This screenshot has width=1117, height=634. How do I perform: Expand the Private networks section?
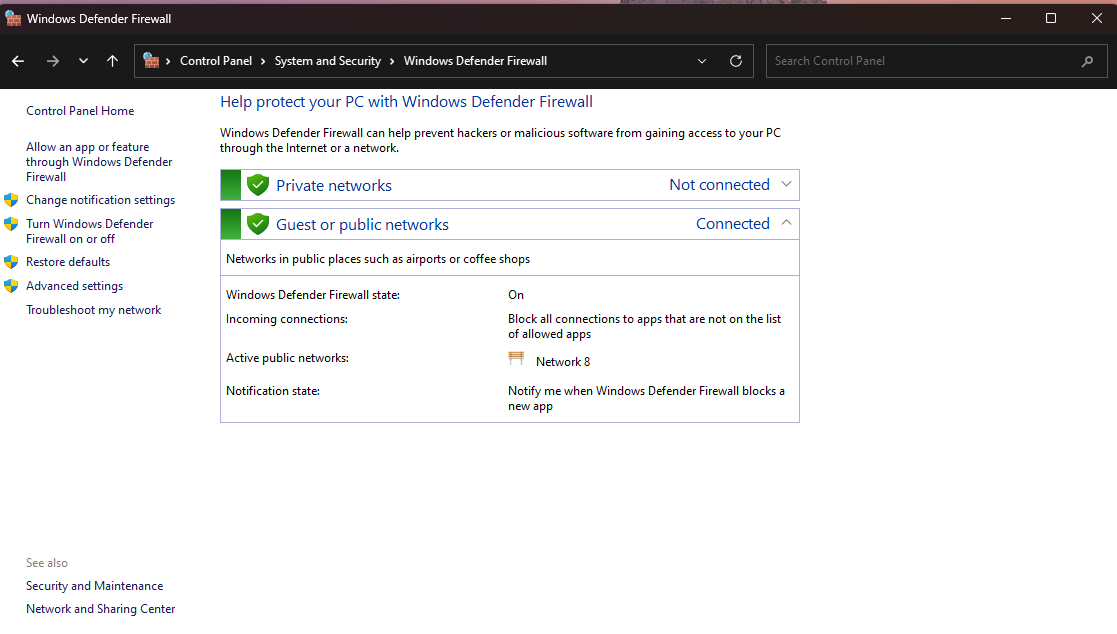pos(786,184)
